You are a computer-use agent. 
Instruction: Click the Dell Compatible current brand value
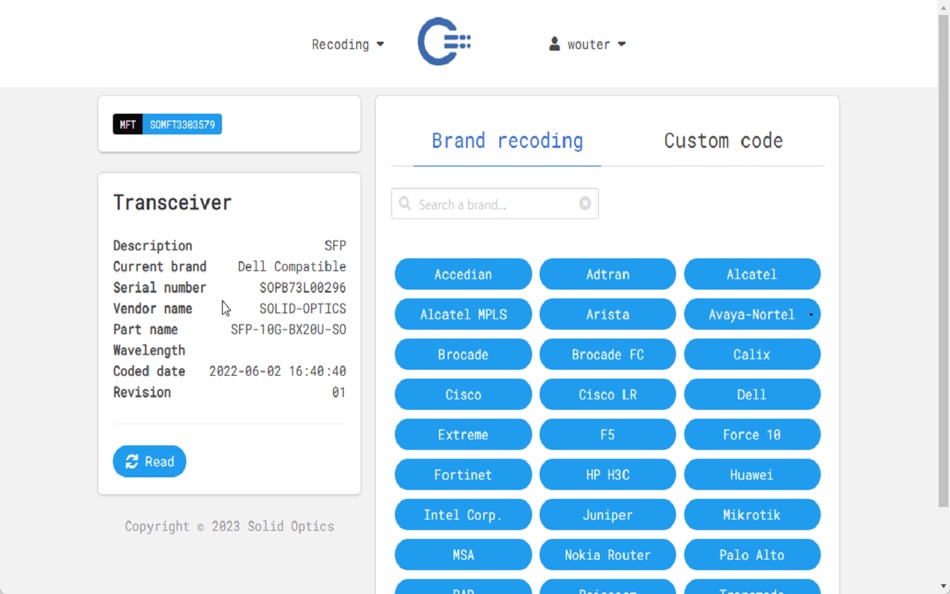pyautogui.click(x=291, y=267)
